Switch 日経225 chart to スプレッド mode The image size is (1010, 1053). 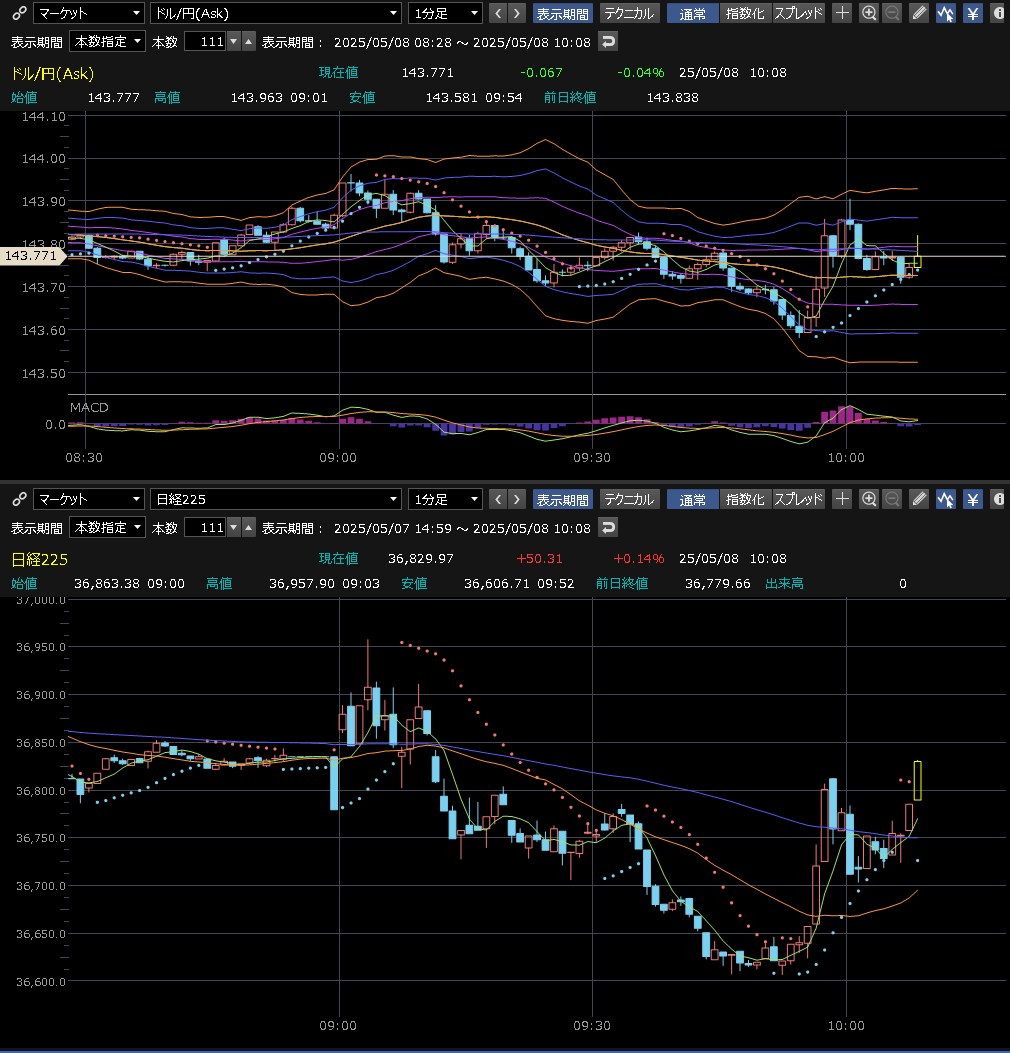coord(798,499)
